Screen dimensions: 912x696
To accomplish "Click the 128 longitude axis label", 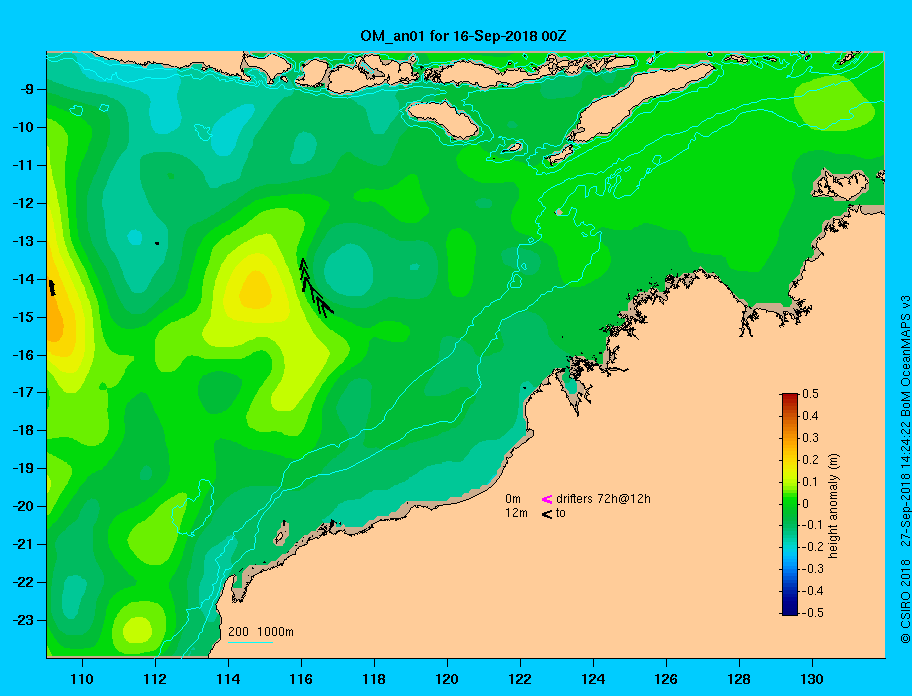I will (739, 679).
